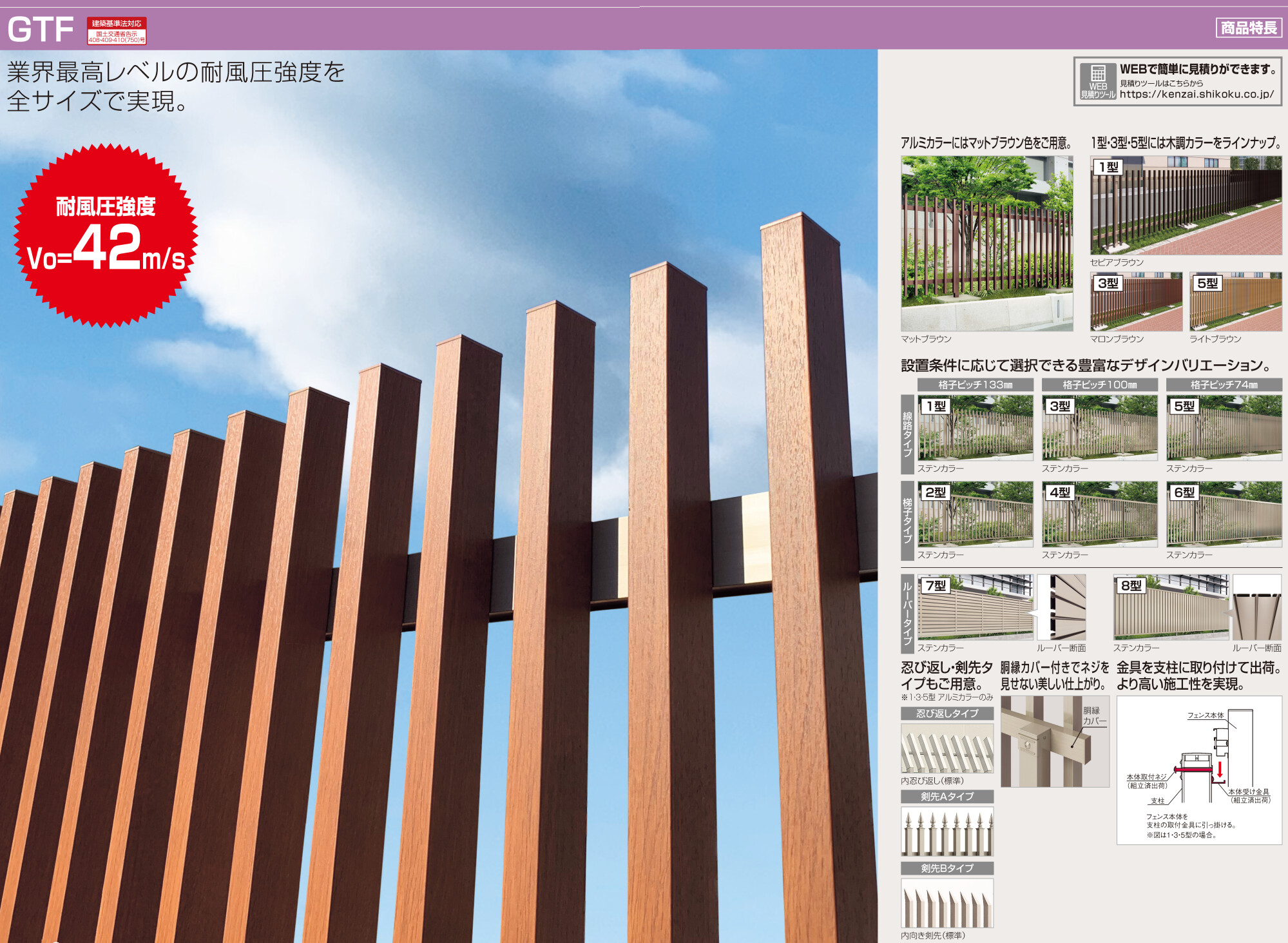Click the 2型 ladder-type fence thumbnail
The image size is (1288, 943).
click(975, 514)
